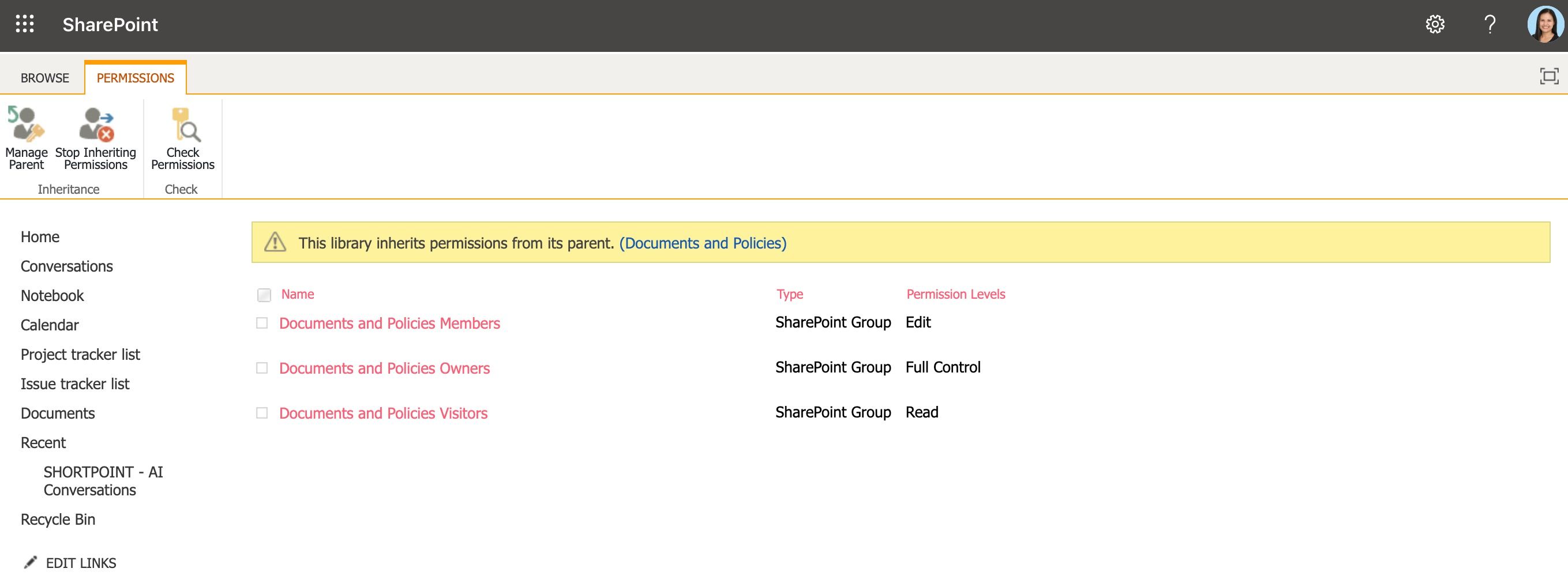Open the Documents and Policies Members group

[389, 323]
